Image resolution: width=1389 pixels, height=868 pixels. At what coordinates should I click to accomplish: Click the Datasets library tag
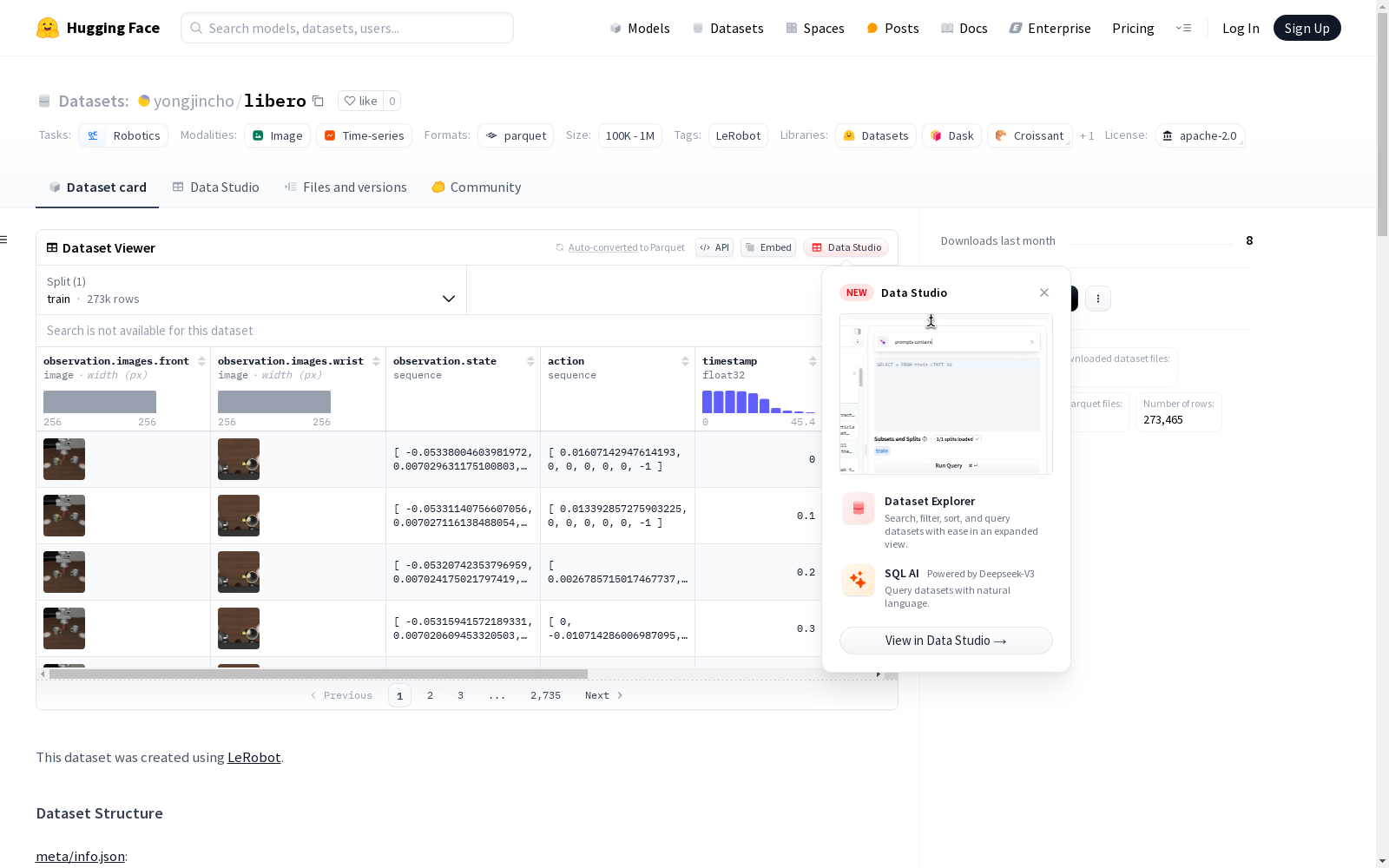876,135
